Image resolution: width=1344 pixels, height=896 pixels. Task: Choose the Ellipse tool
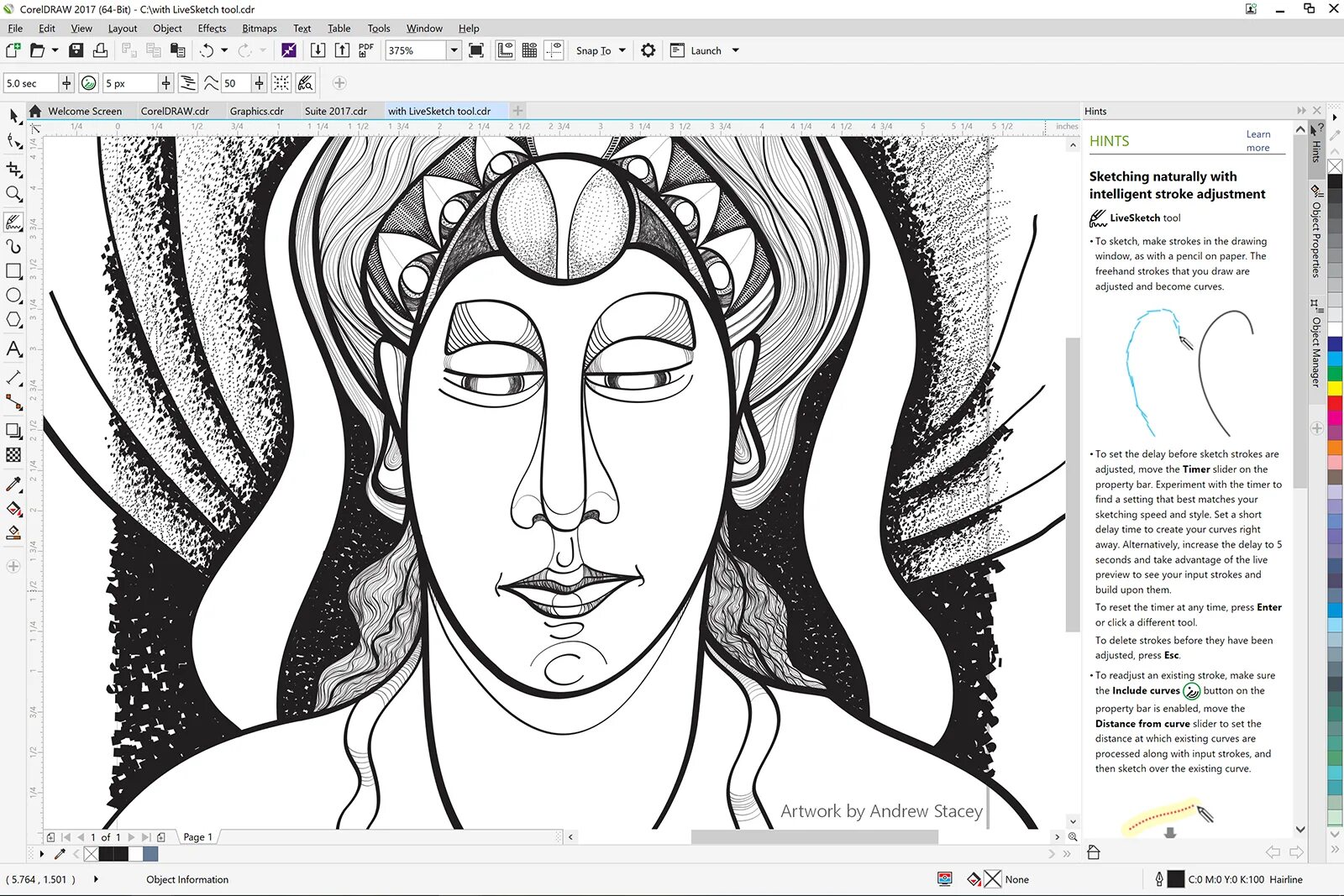[x=13, y=296]
